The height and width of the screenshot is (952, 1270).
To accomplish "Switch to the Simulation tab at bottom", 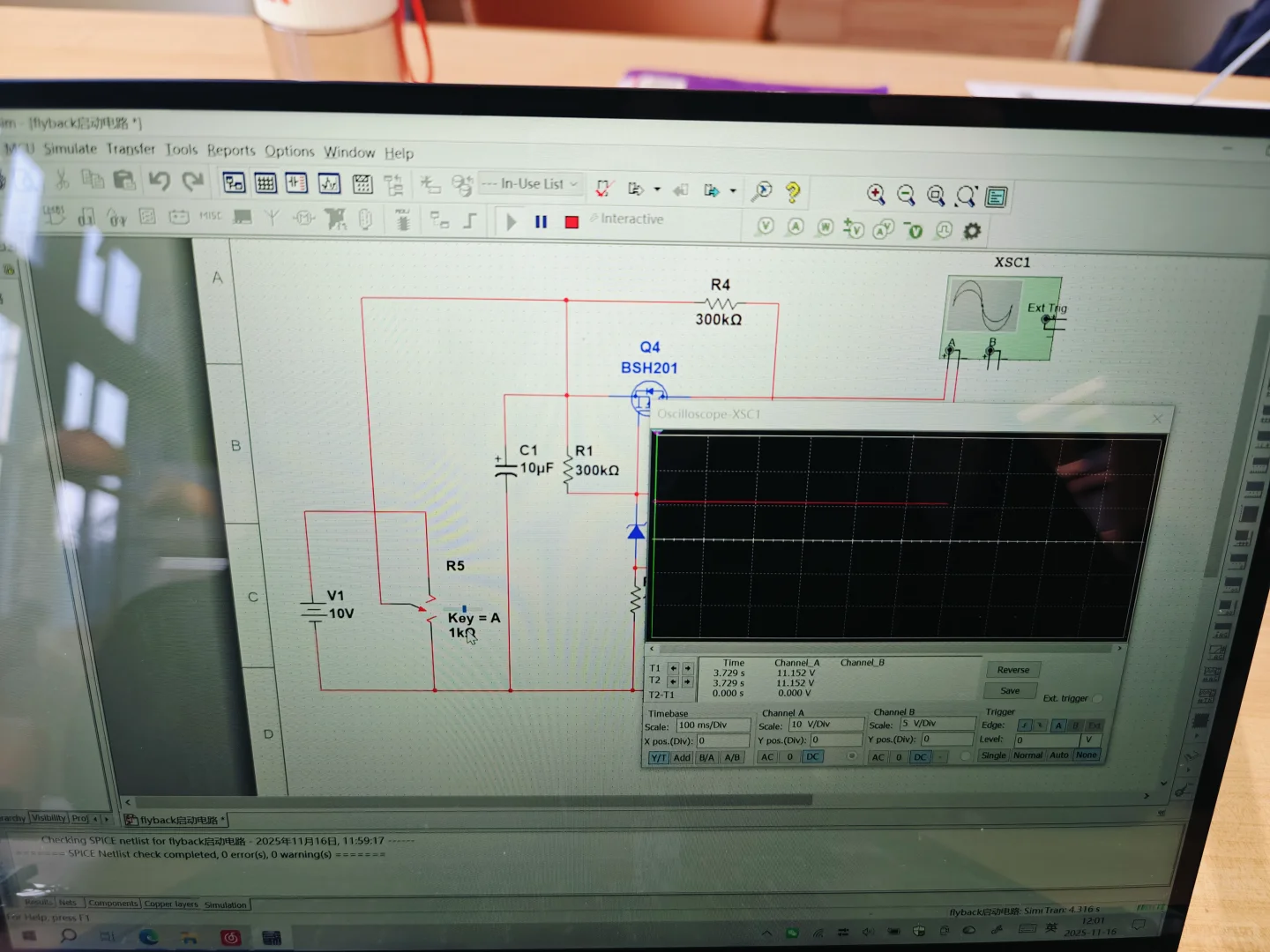I will (226, 904).
